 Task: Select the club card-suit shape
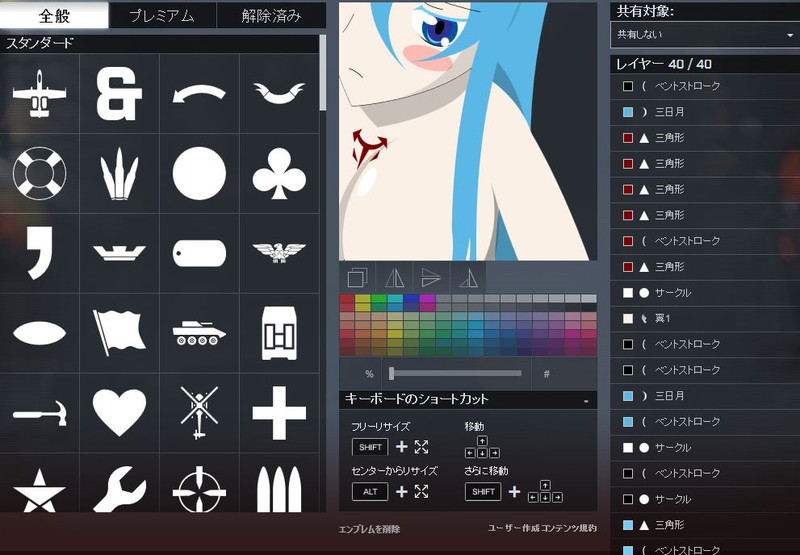279,173
